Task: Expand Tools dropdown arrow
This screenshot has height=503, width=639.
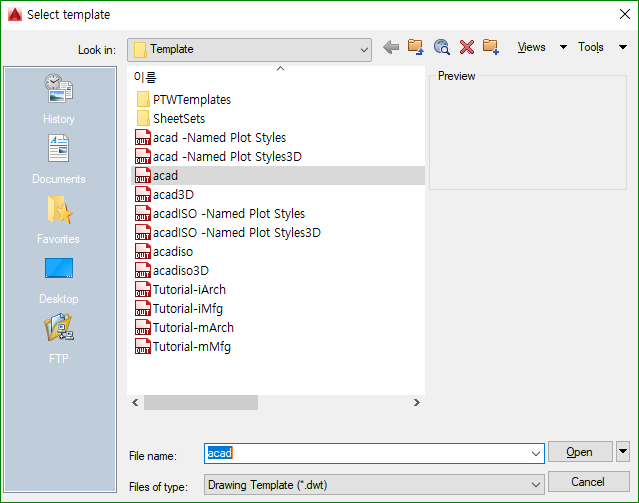Action: point(623,47)
